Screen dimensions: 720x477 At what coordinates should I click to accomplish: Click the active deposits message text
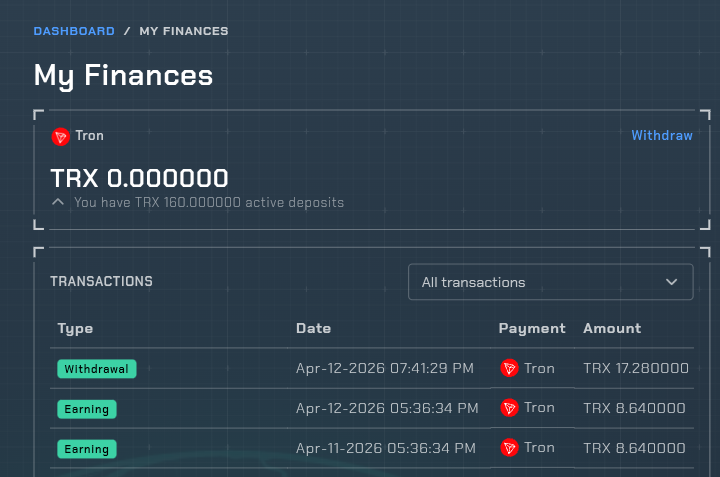point(209,202)
